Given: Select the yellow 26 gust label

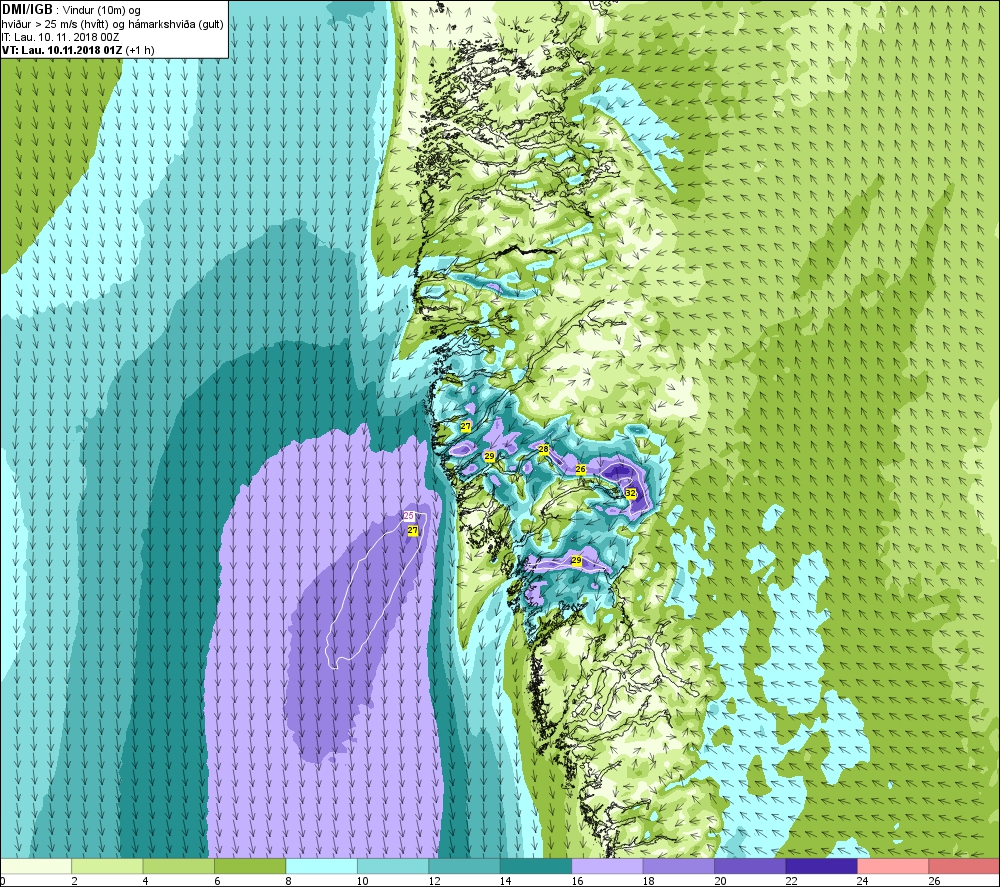Looking at the screenshot, I should 580,469.
